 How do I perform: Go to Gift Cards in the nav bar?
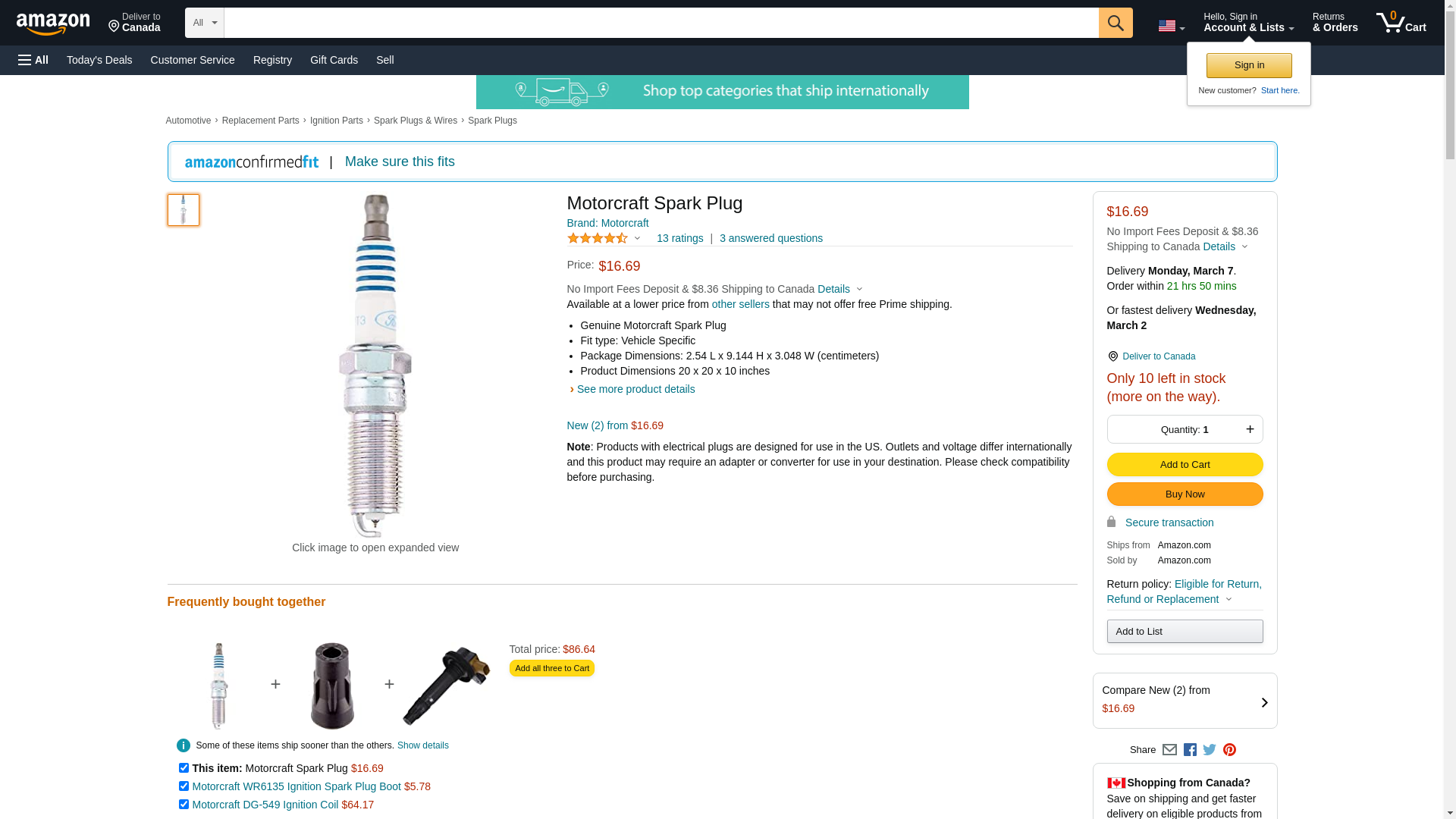[x=334, y=60]
